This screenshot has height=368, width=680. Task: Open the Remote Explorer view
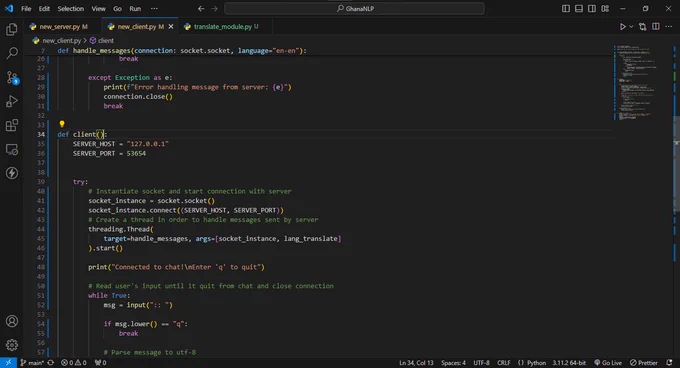pos(12,150)
